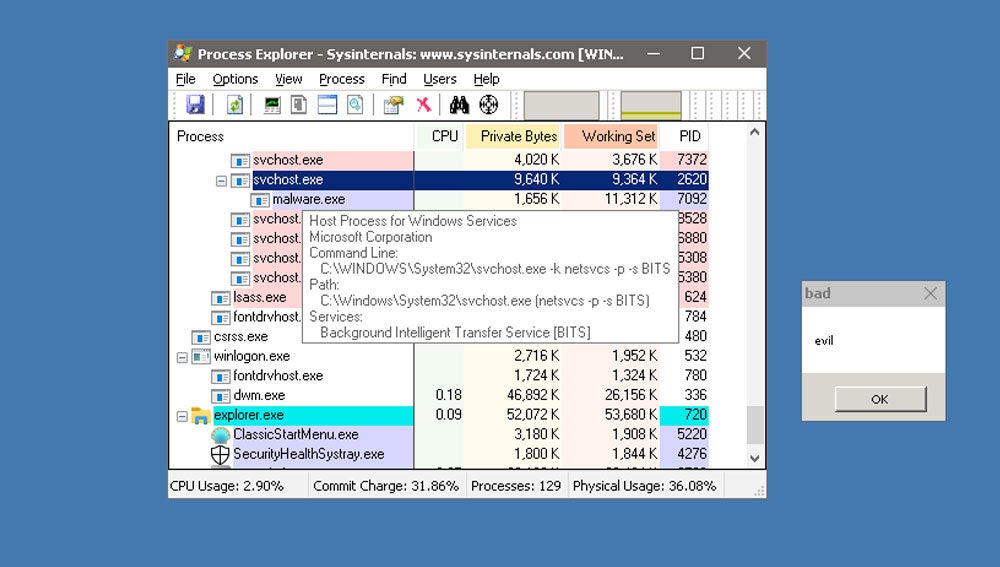Screen dimensions: 1000x567
Task: Click the crosshair Find Window's Process icon
Action: [x=489, y=105]
